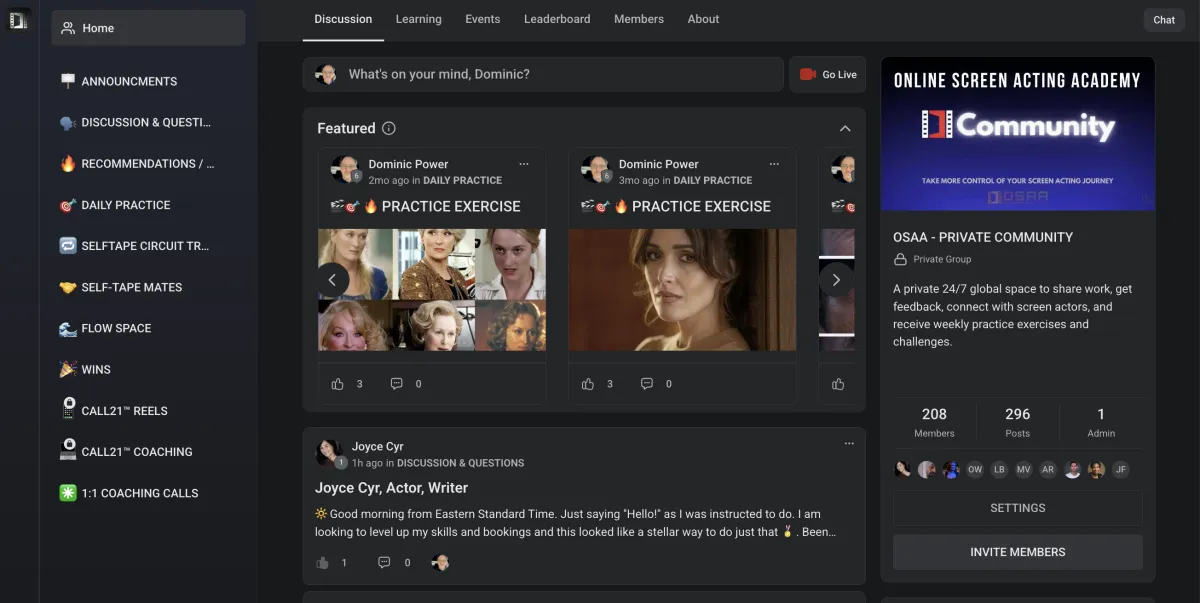Open the OSAA logo icon in left rail

pyautogui.click(x=18, y=19)
